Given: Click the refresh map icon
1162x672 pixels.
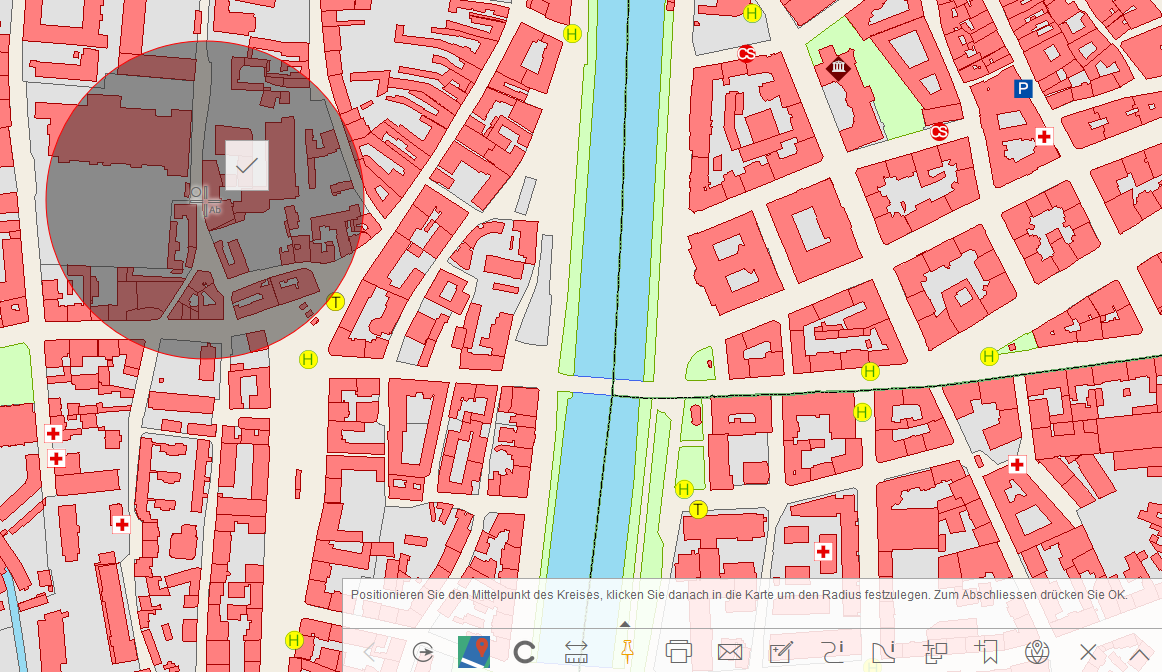Looking at the screenshot, I should tap(525, 652).
